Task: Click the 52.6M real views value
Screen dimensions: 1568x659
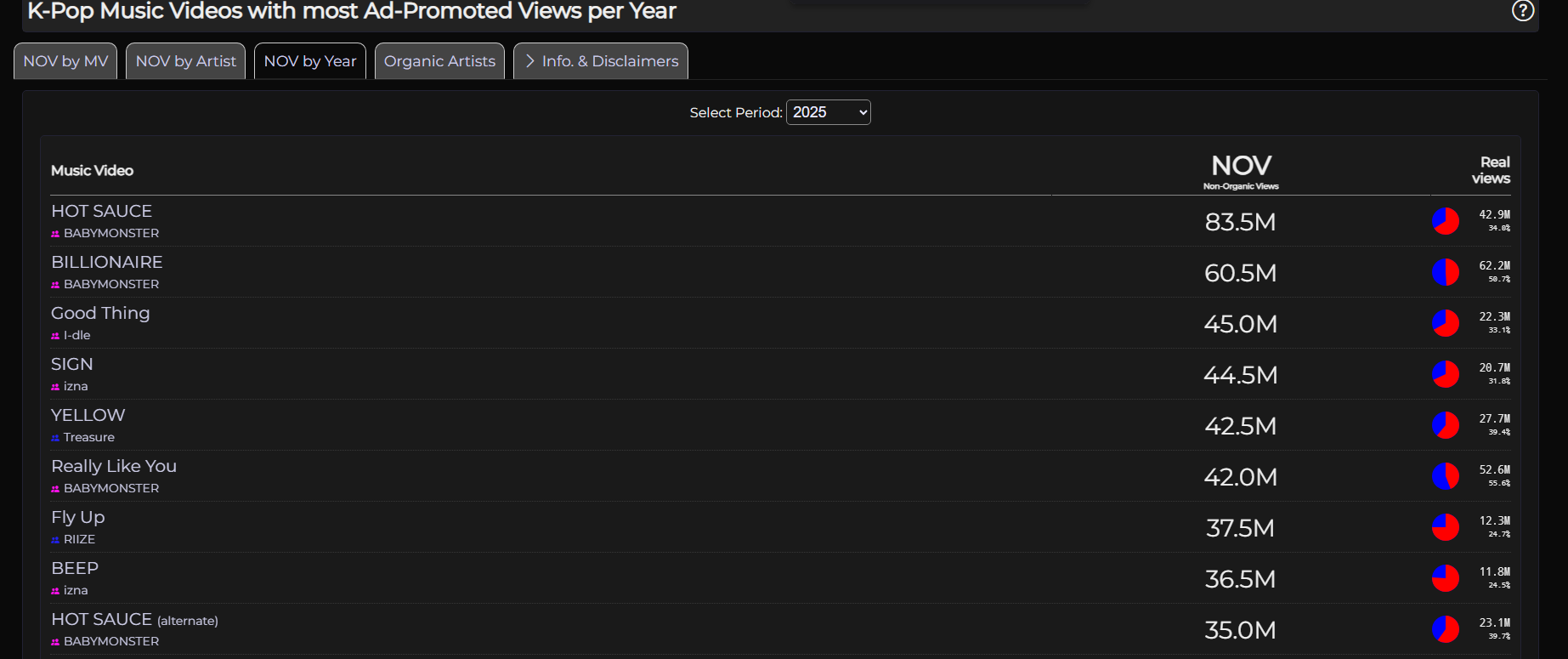Action: click(1495, 470)
